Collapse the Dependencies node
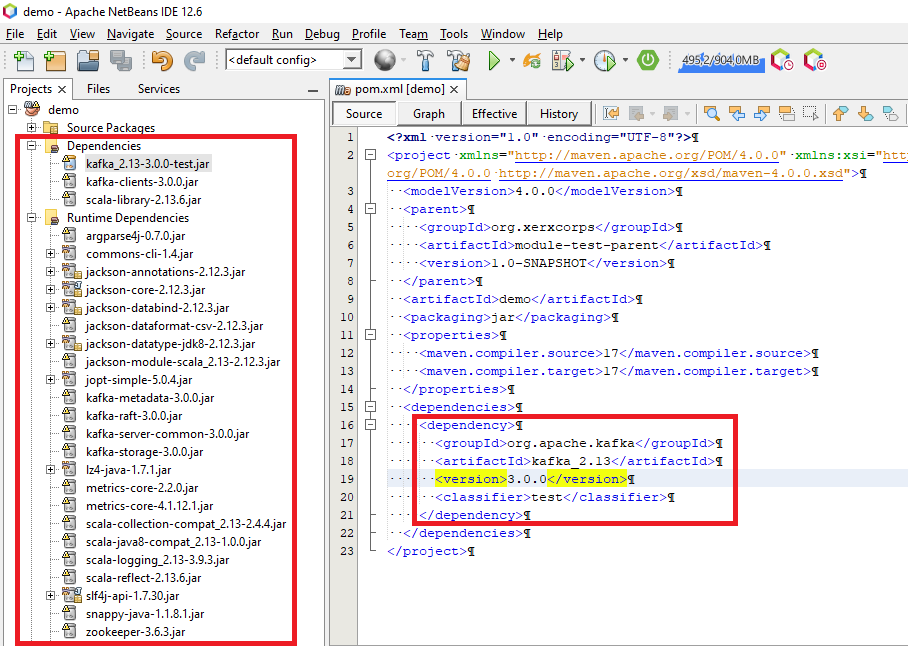Image resolution: width=908 pixels, height=646 pixels. pyautogui.click(x=32, y=145)
